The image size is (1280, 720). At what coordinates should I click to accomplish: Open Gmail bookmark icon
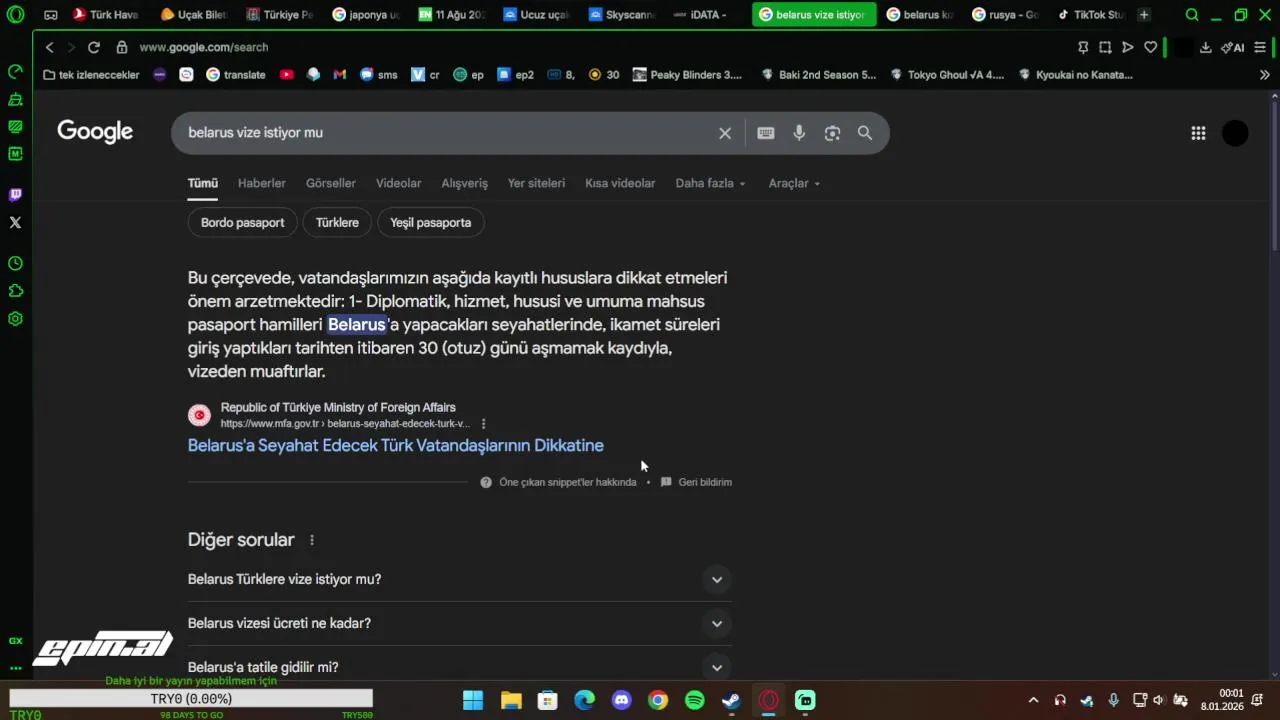tap(340, 74)
